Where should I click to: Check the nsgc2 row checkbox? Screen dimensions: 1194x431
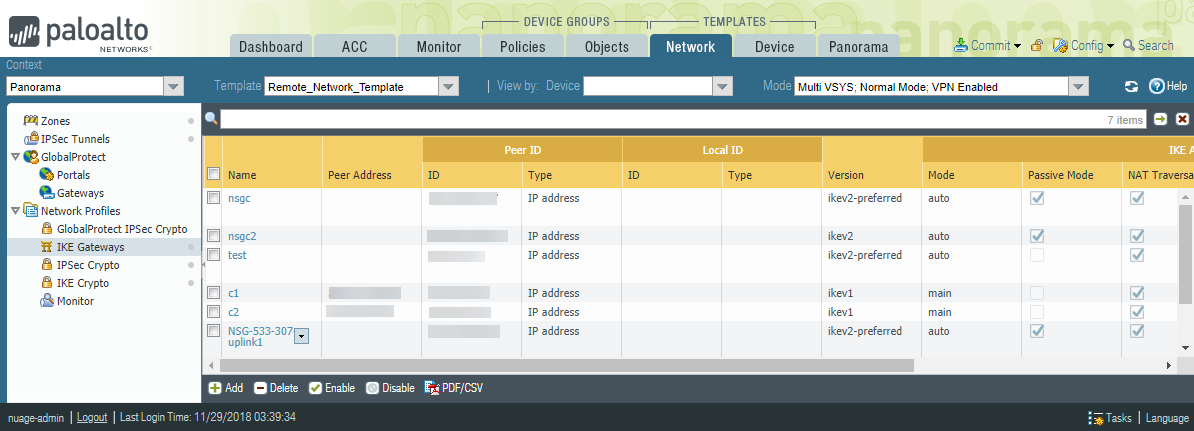pos(214,236)
